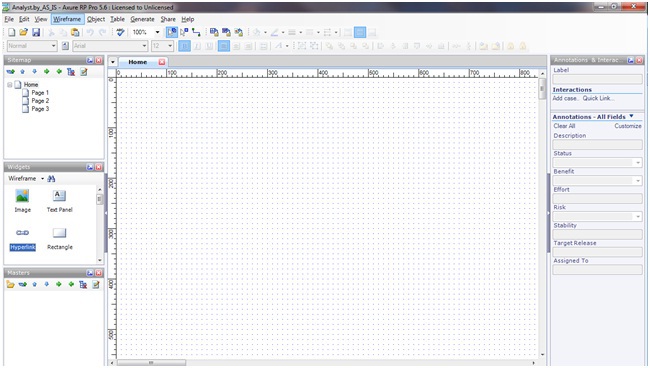Open the View menu
Viewport: 650px width, 368px height.
(41, 19)
